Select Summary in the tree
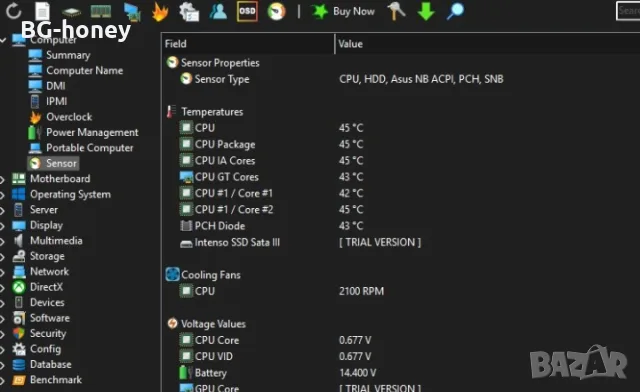This screenshot has height=392, width=640. coord(68,55)
